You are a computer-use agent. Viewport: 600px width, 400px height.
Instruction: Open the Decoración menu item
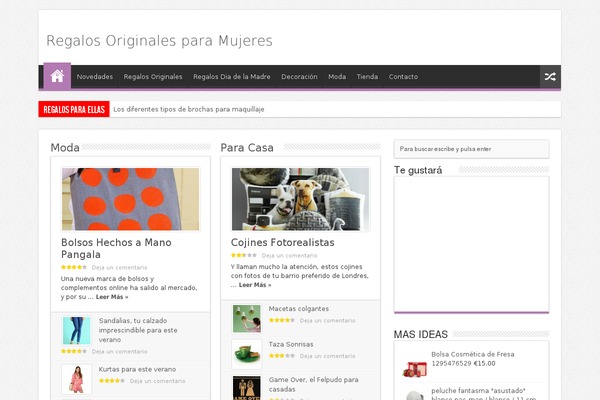pyautogui.click(x=299, y=77)
